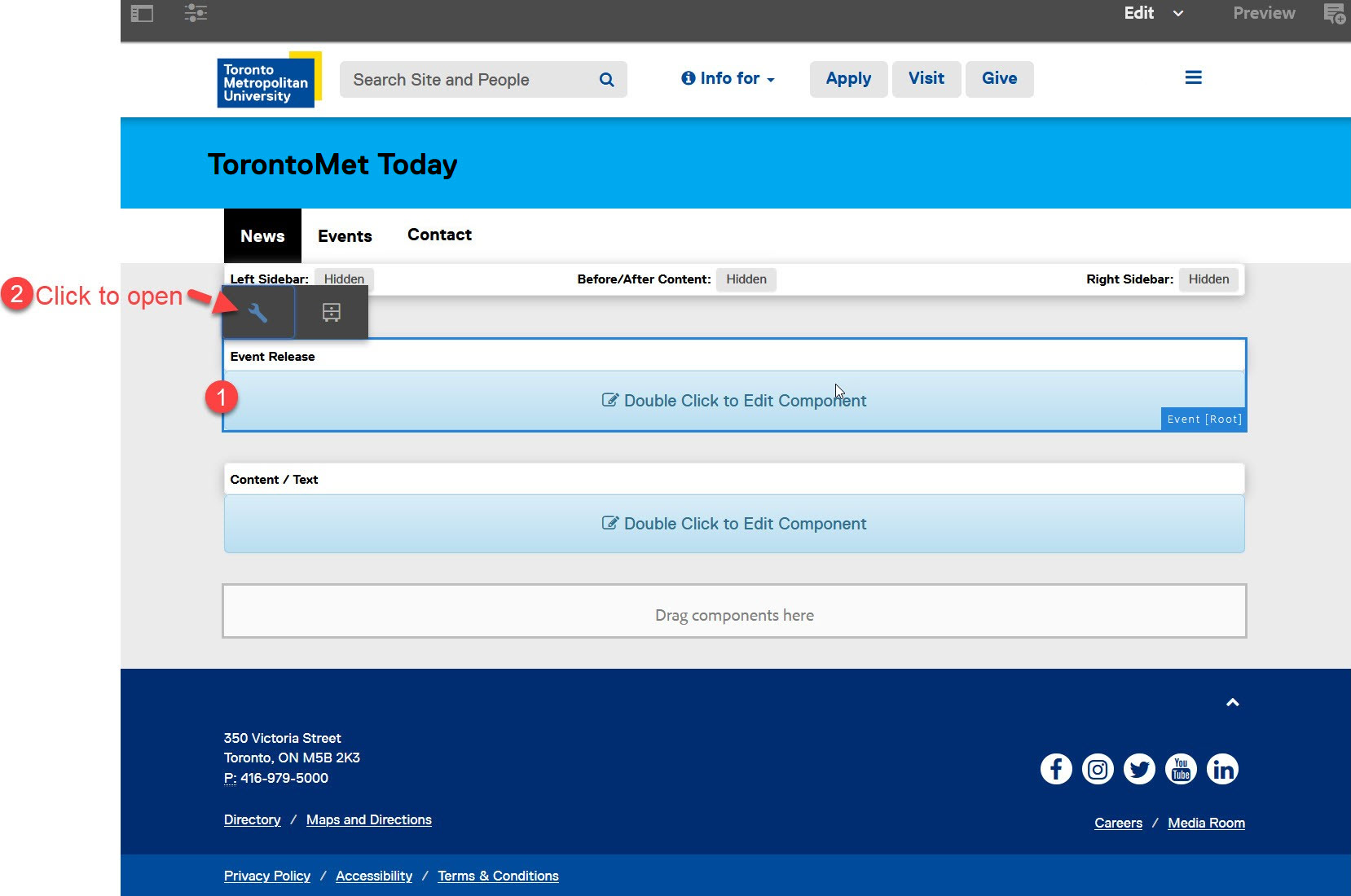Click the TorontoMet Today heading

point(332,165)
